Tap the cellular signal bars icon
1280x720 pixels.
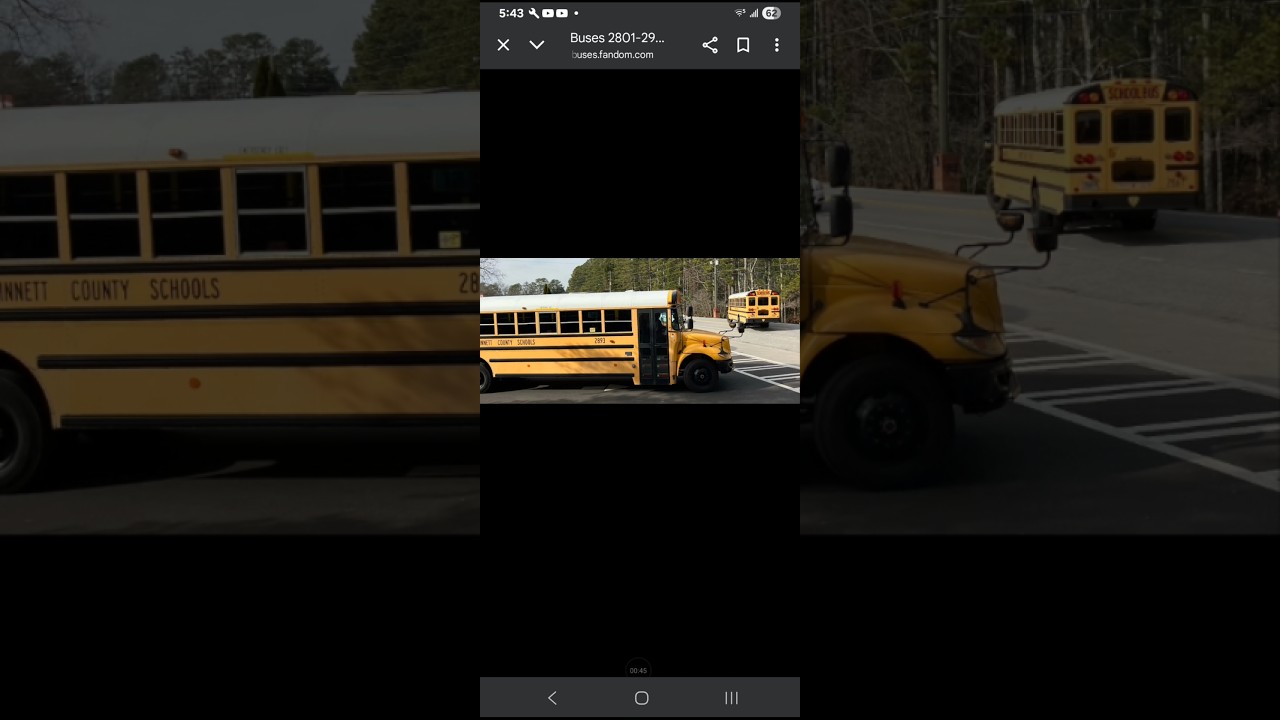pyautogui.click(x=754, y=13)
